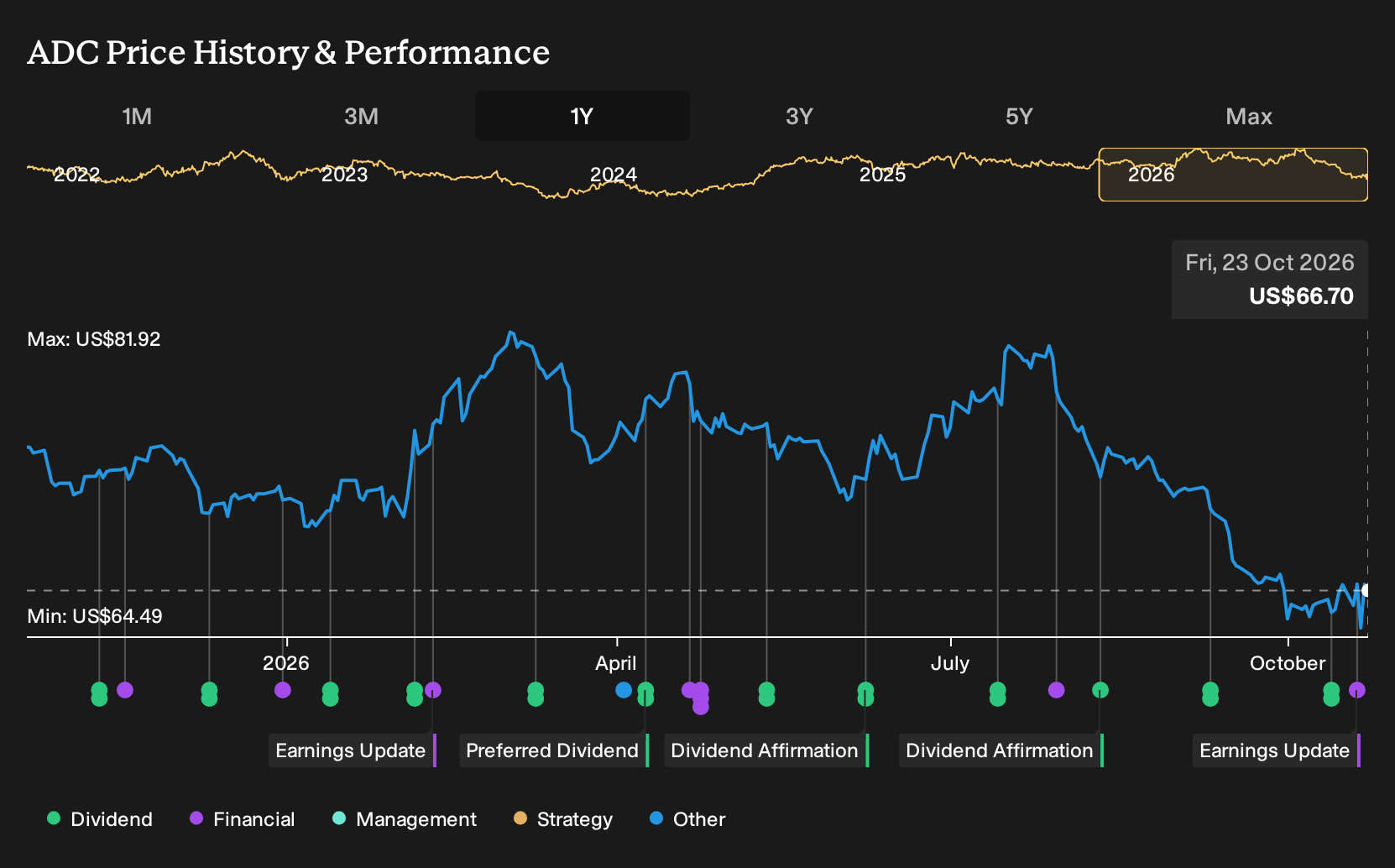Toggle the Strategy legend filter

pyautogui.click(x=563, y=819)
